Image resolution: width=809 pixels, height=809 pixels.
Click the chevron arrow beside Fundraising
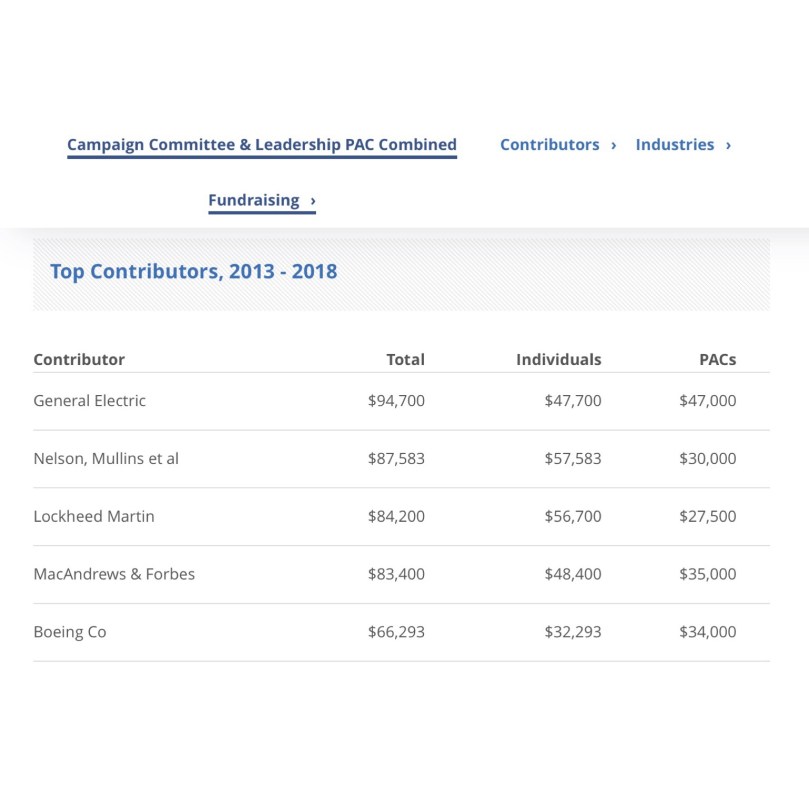313,201
